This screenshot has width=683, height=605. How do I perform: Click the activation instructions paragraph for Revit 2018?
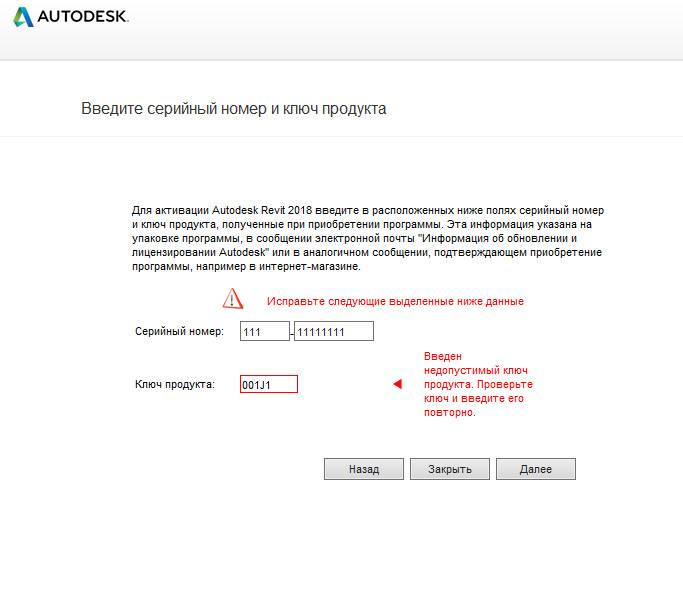click(368, 238)
